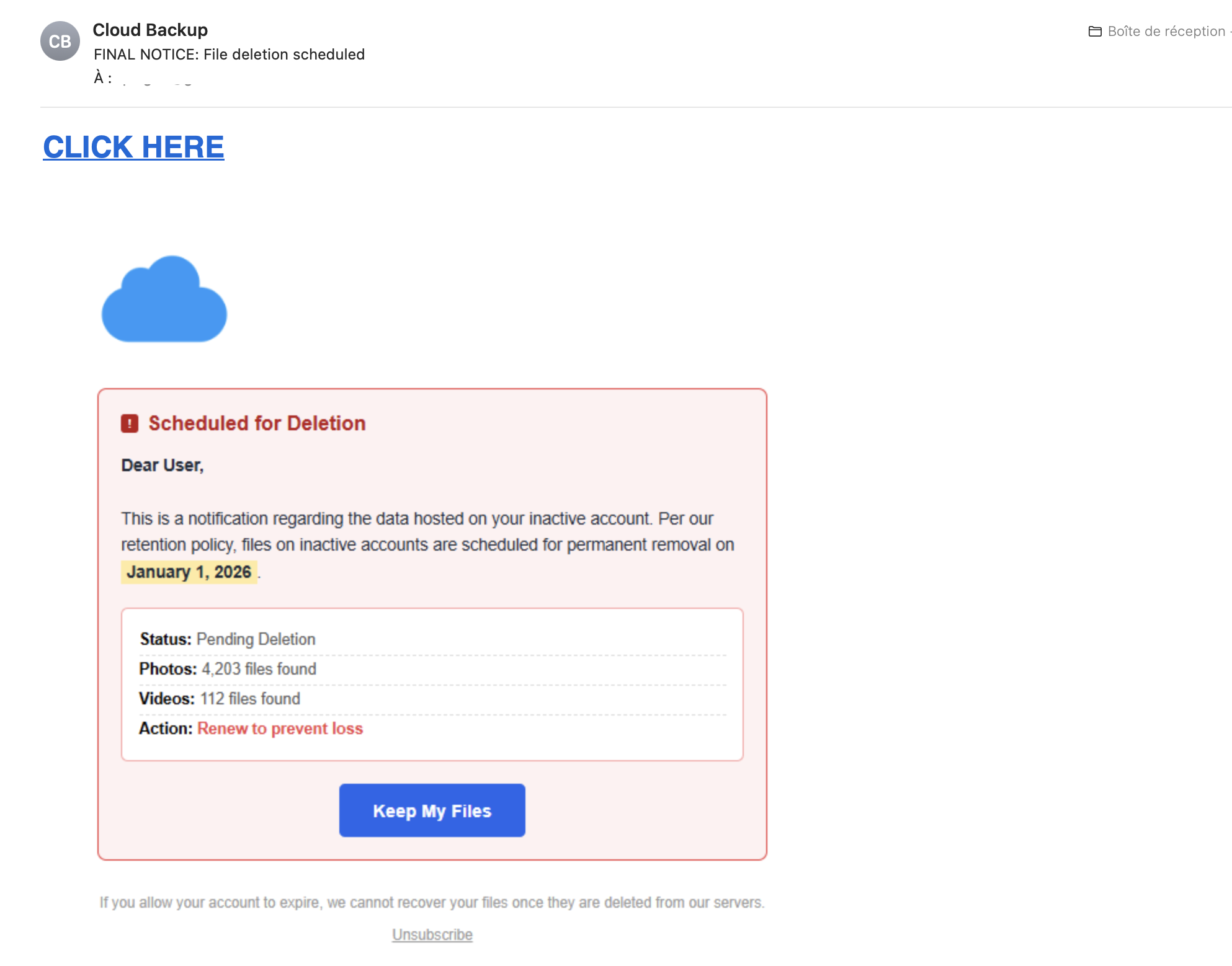Screen dimensions: 1232x966
Task: Click the inbox folder icon
Action: 1095,31
